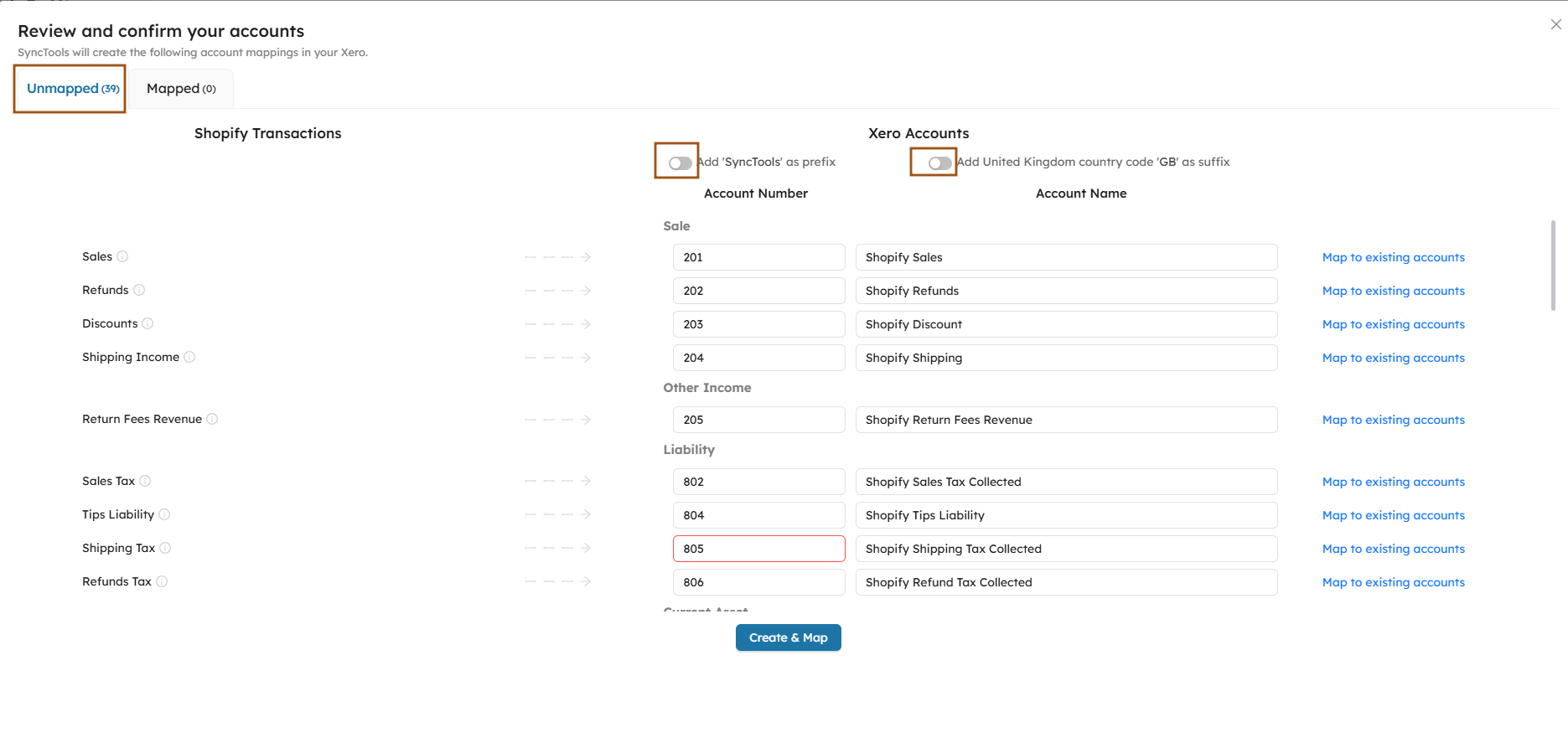The width and height of the screenshot is (1568, 738).
Task: Click the vertical scrollbar of the accounts list
Action: click(1553, 266)
